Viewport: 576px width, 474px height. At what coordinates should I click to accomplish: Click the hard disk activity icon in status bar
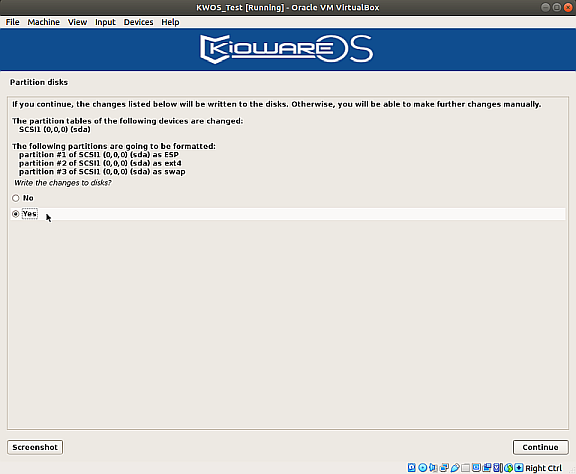click(411, 467)
